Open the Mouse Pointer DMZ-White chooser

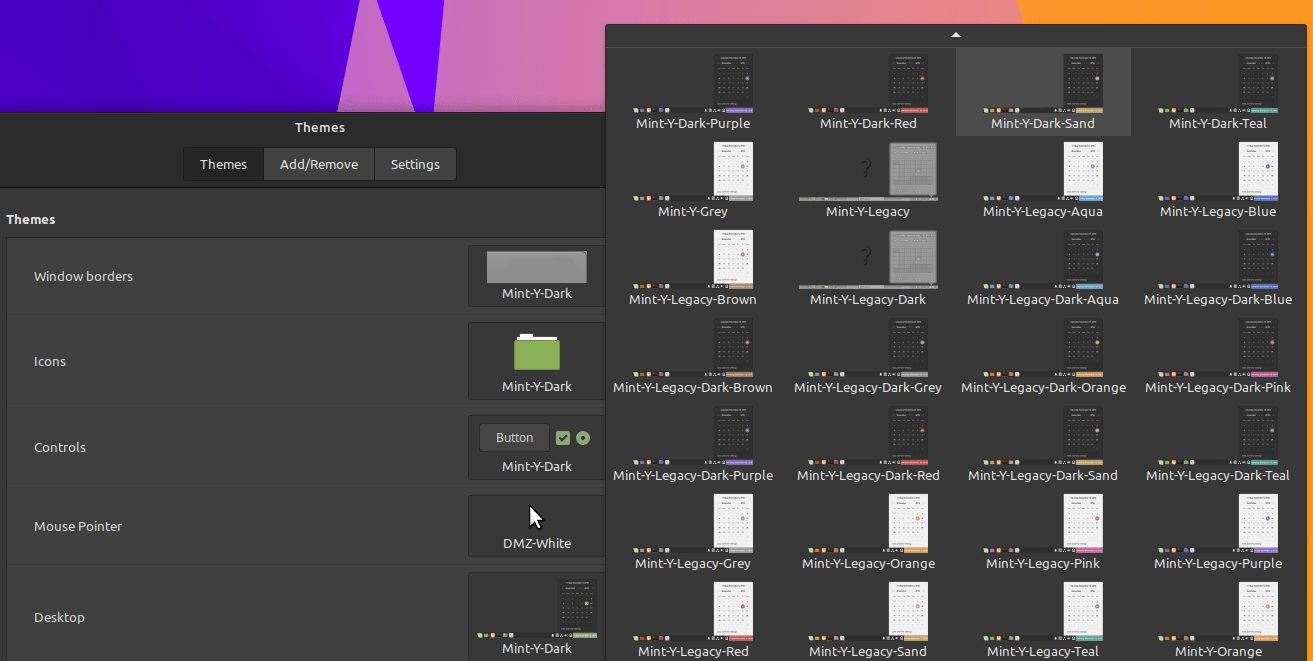point(537,526)
